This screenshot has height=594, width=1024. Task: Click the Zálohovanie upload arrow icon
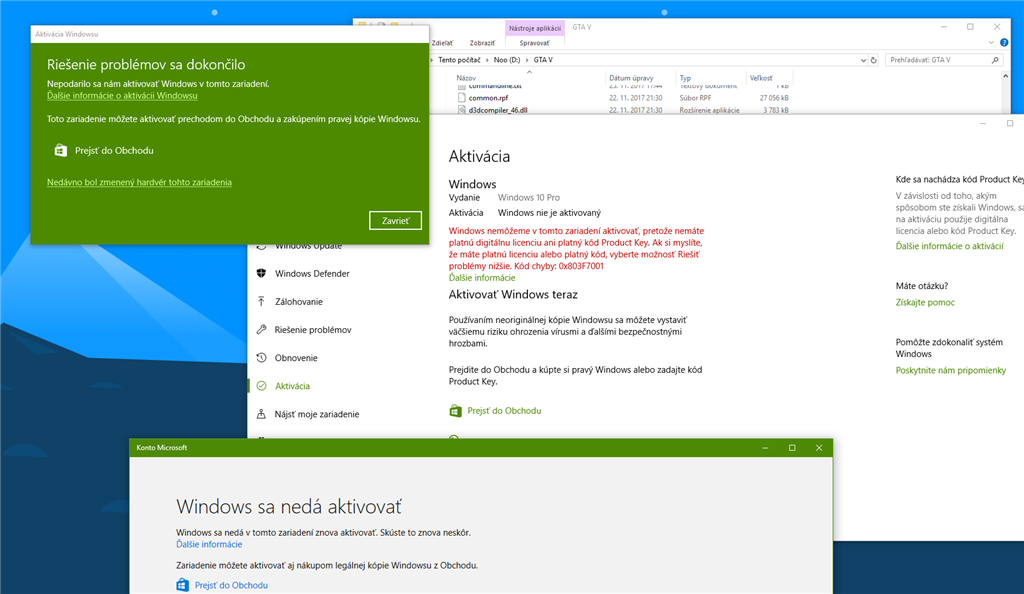pos(261,301)
